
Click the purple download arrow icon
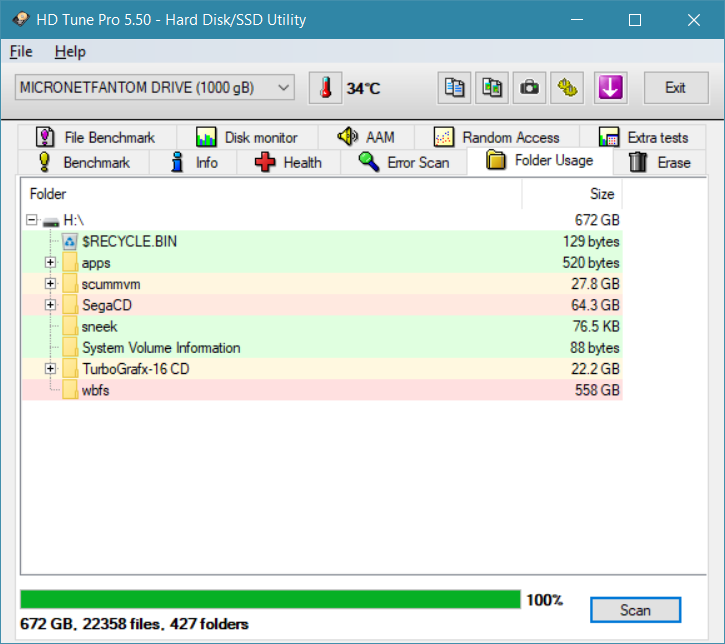(610, 88)
